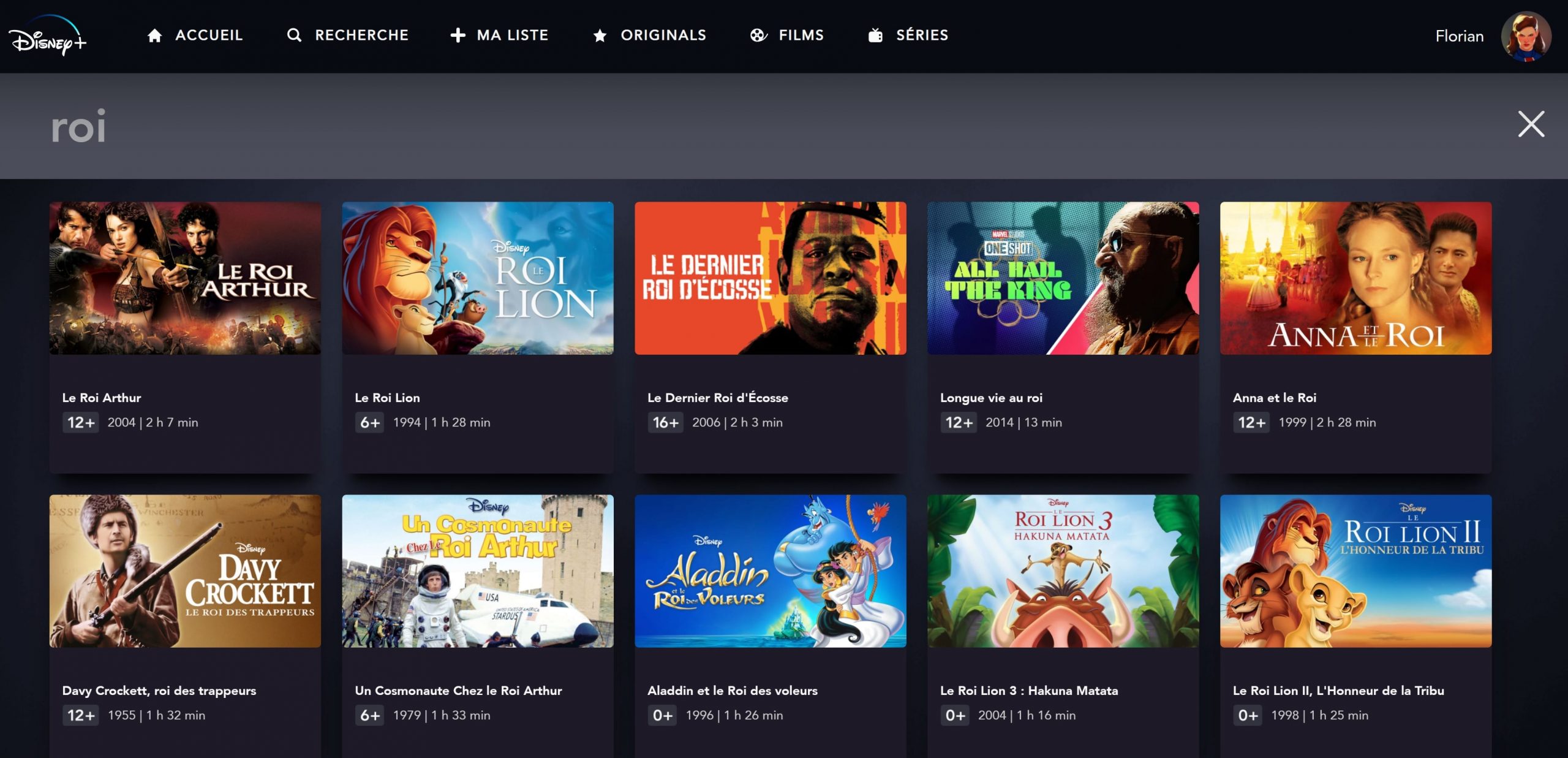Click '1996 | 1 h 26 min' text
The image size is (1568, 758).
tap(734, 715)
